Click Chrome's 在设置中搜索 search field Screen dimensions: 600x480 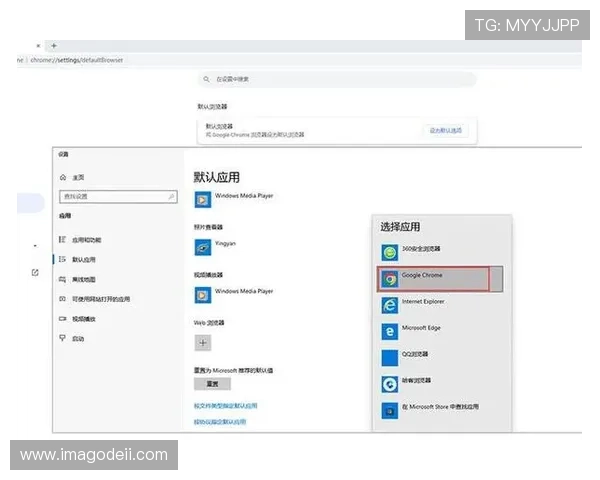click(337, 79)
